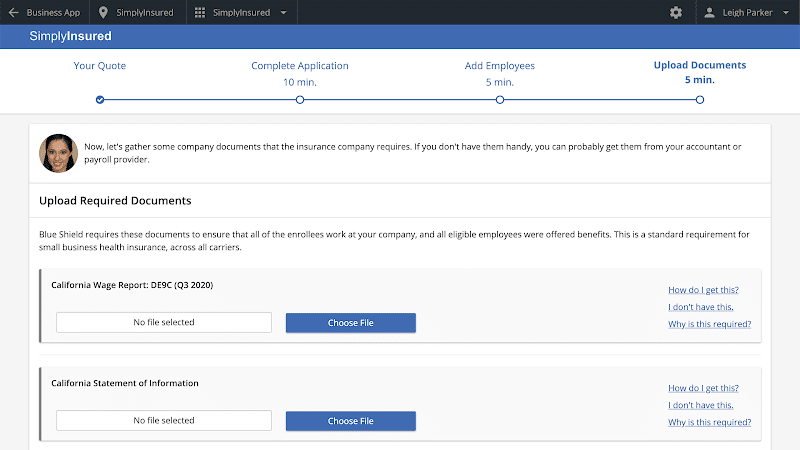Click the back arrow to Business App
Image resolution: width=800 pixels, height=450 pixels.
14,13
